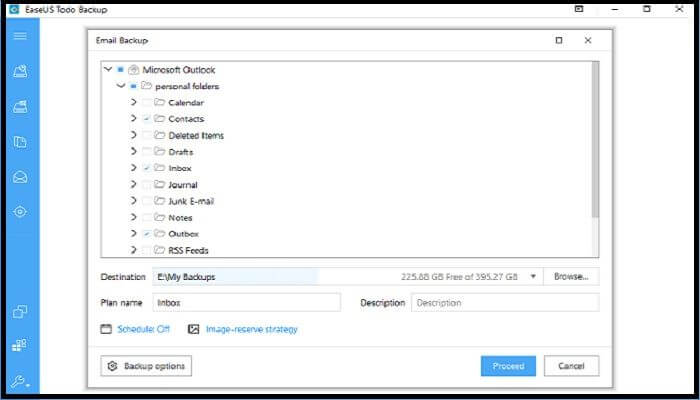Open the hamburger menu in sidebar
Image resolution: width=700 pixels, height=400 pixels.
[x=20, y=36]
